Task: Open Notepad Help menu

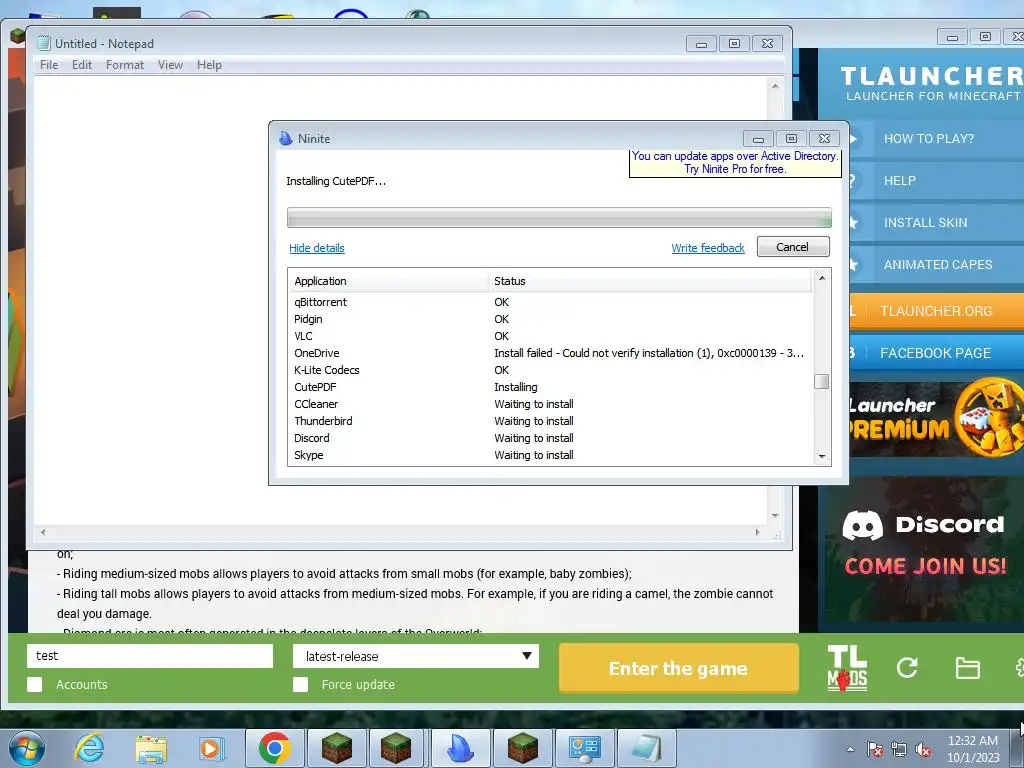Action: point(210,65)
